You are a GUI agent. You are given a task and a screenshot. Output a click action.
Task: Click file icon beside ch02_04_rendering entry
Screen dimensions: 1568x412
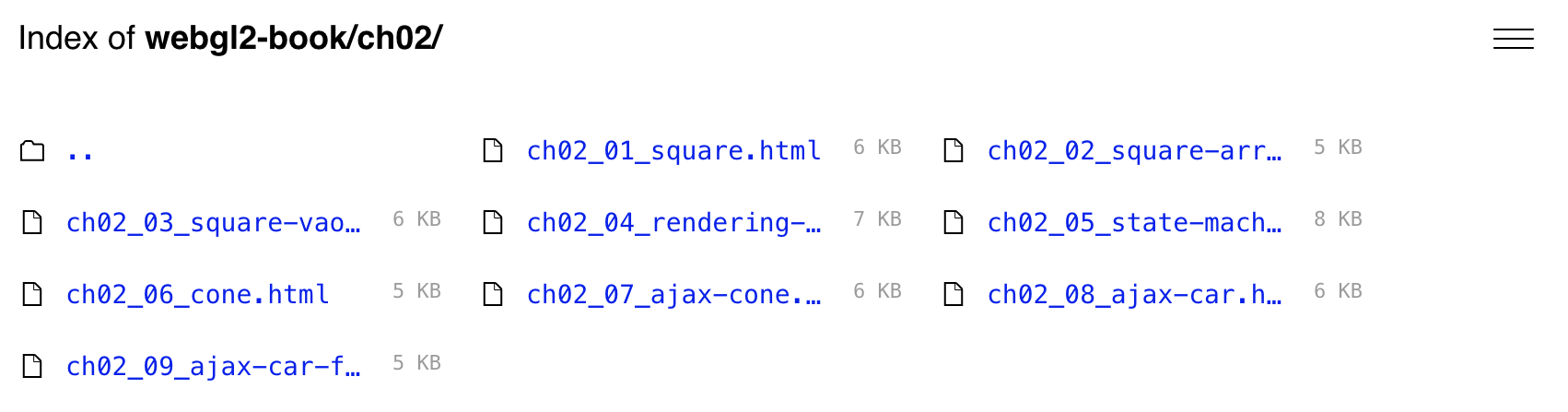coord(493,222)
